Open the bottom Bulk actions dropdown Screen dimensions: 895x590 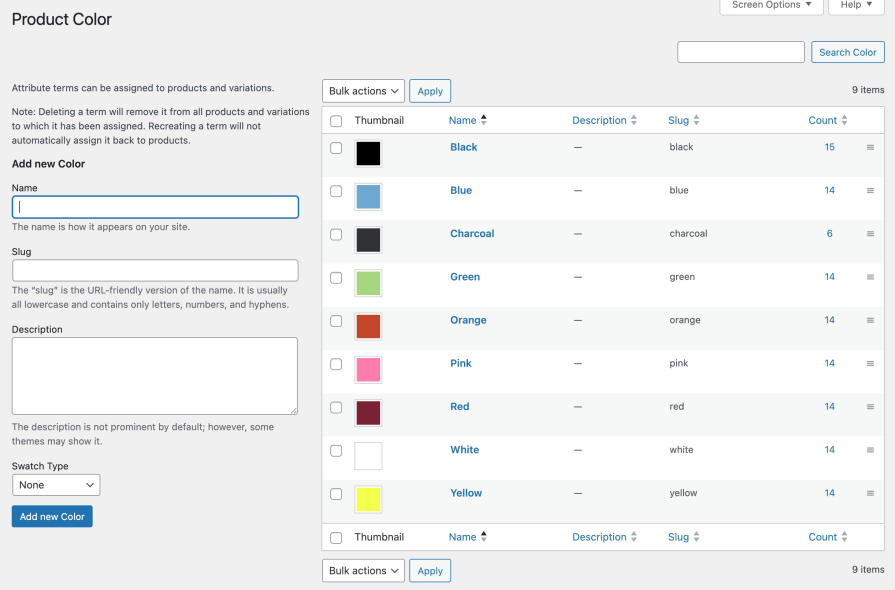[x=363, y=570]
